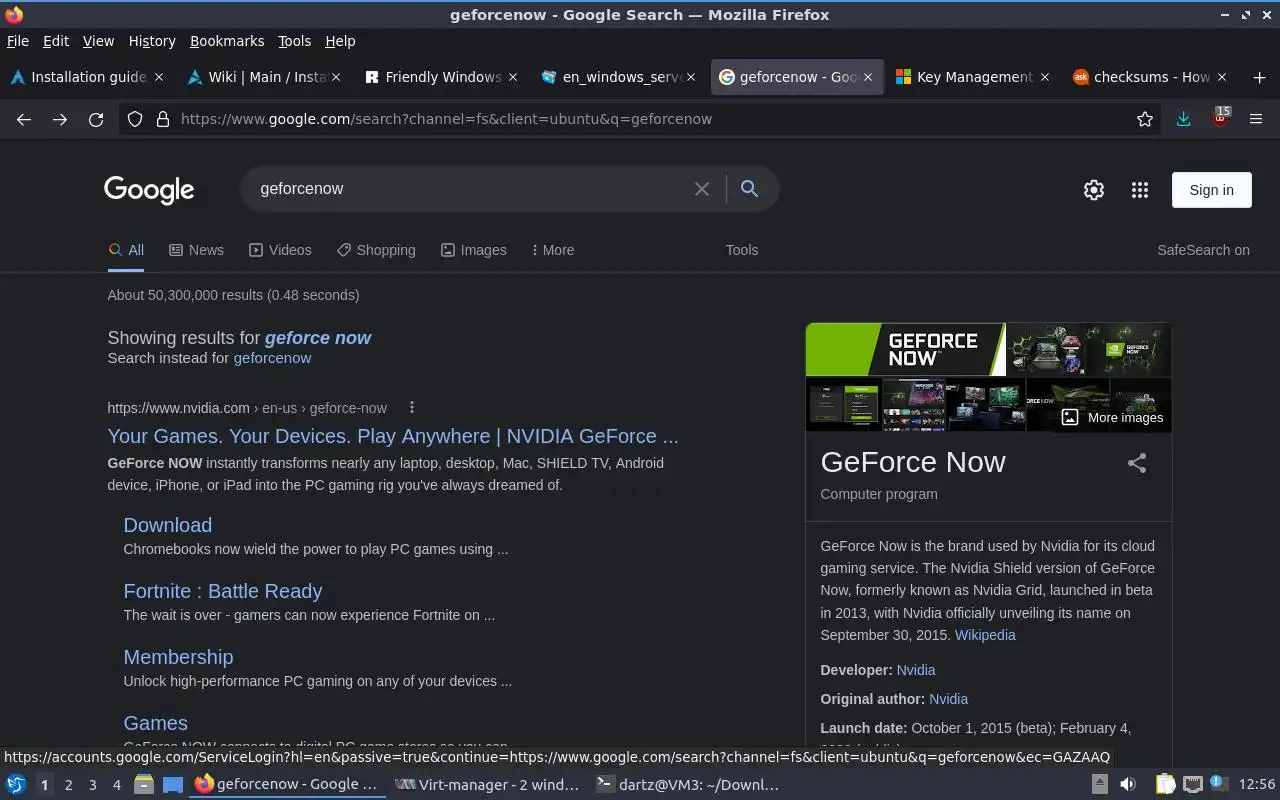
Task: Open Firefox downloads panel
Action: [x=1183, y=119]
